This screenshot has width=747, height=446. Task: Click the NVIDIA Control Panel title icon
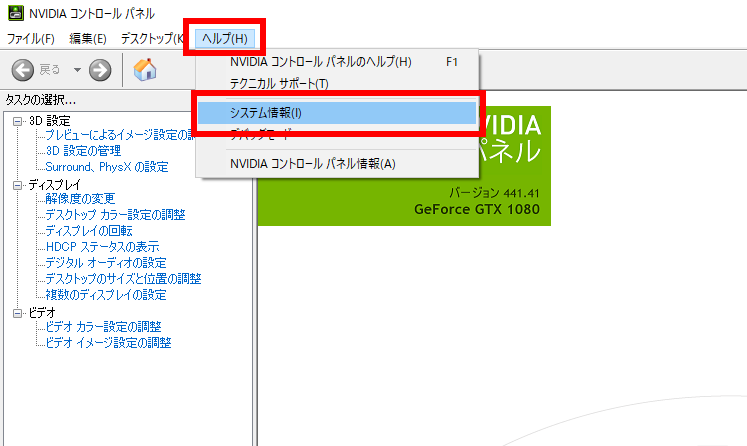[x=16, y=13]
